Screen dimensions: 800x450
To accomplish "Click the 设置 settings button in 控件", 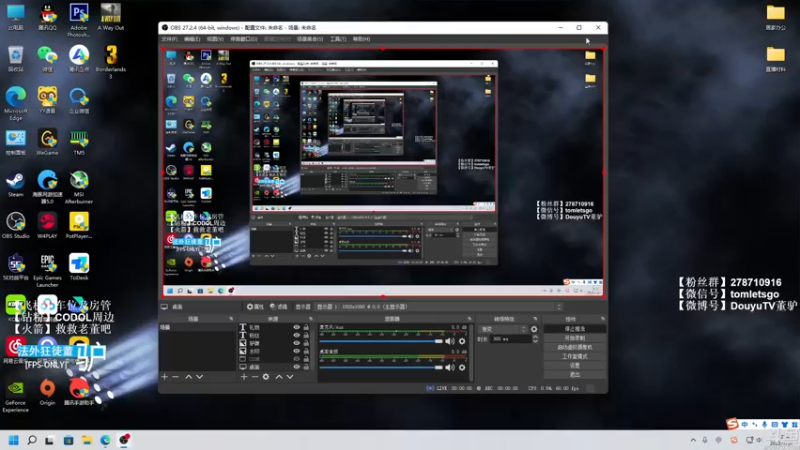I will tap(574, 365).
